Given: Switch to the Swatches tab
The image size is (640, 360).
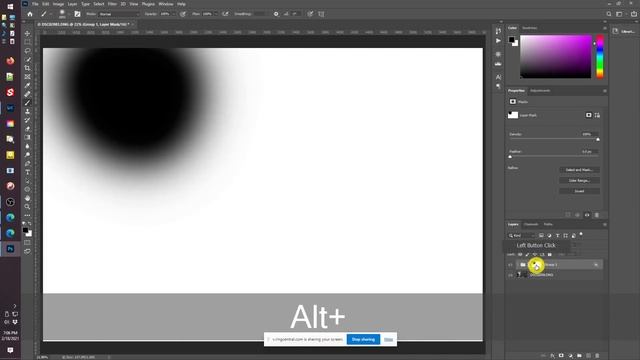Looking at the screenshot, I should point(529,28).
